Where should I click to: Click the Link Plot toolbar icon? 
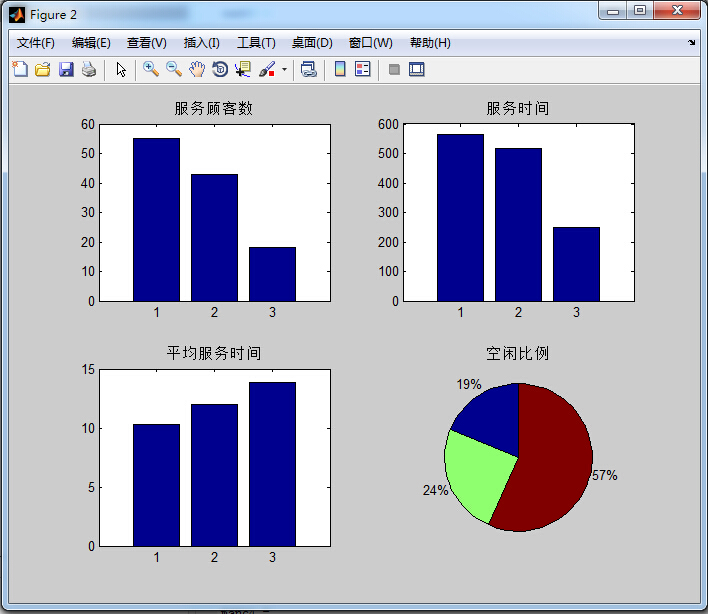tap(309, 70)
